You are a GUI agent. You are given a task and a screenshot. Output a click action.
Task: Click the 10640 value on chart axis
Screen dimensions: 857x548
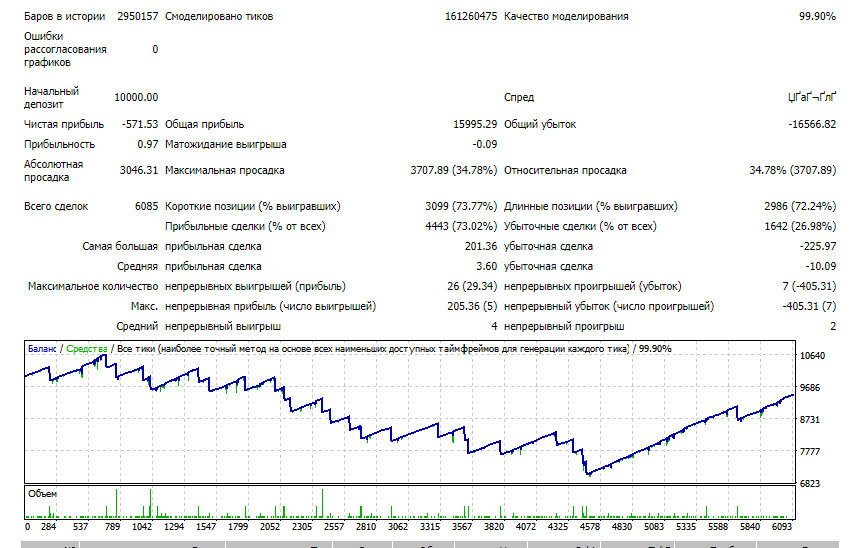tap(812, 356)
